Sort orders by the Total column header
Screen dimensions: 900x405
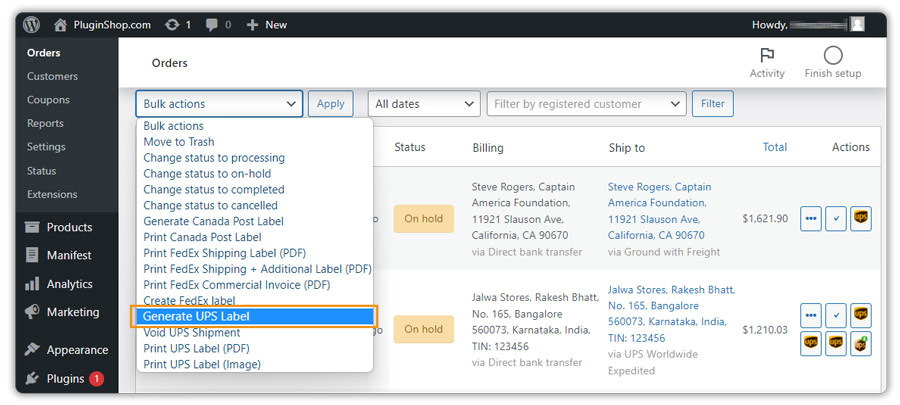point(774,147)
